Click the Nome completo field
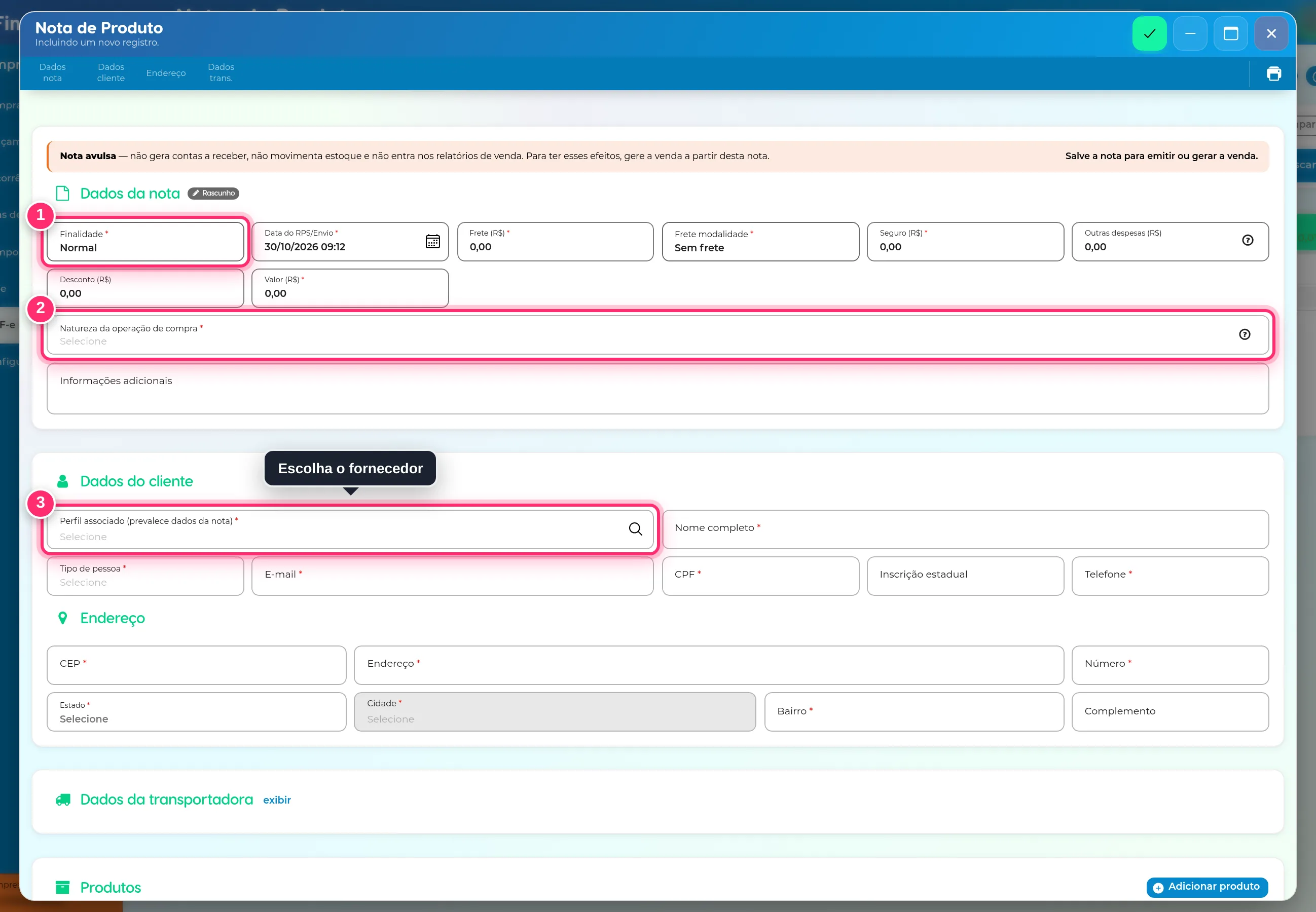The height and width of the screenshot is (912, 1316). pos(965,529)
